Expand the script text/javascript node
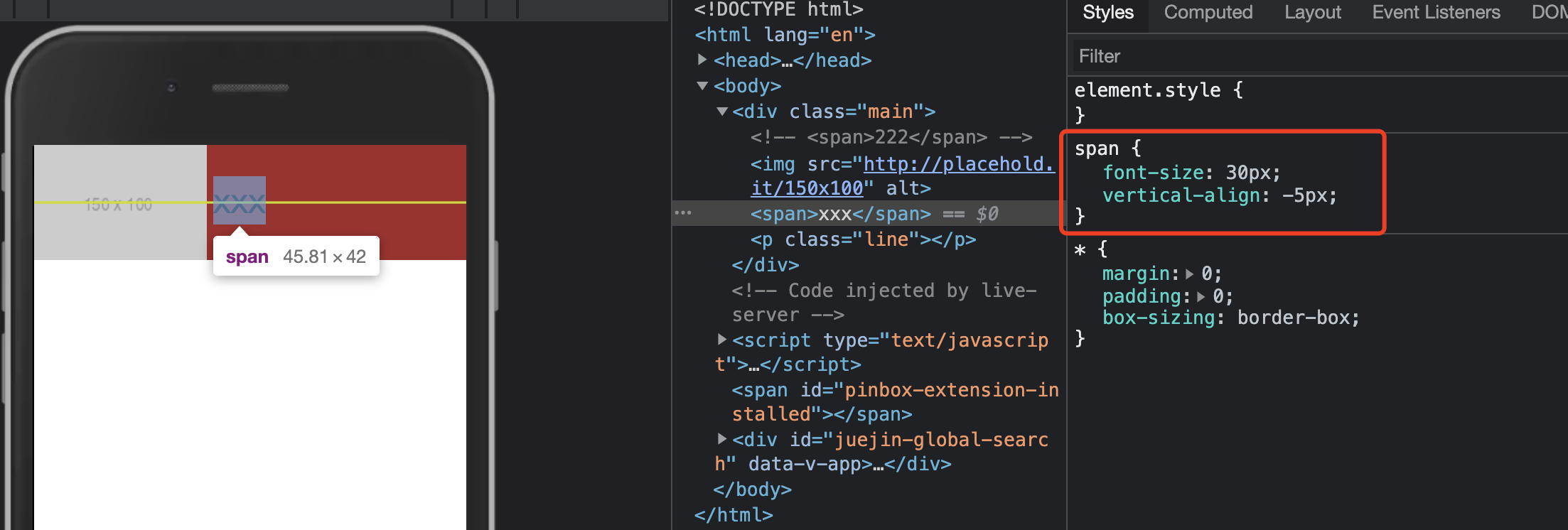Image resolution: width=1568 pixels, height=530 pixels. (x=721, y=340)
